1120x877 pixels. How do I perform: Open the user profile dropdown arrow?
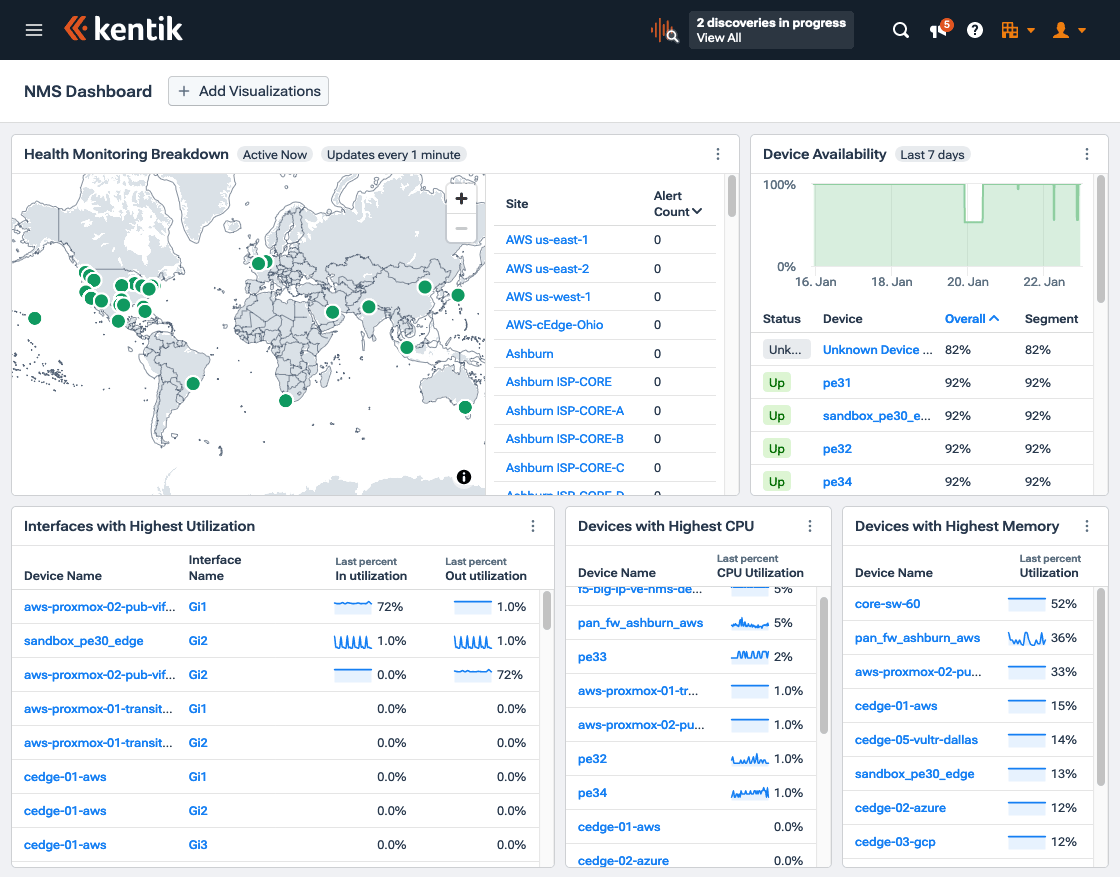tap(1082, 30)
